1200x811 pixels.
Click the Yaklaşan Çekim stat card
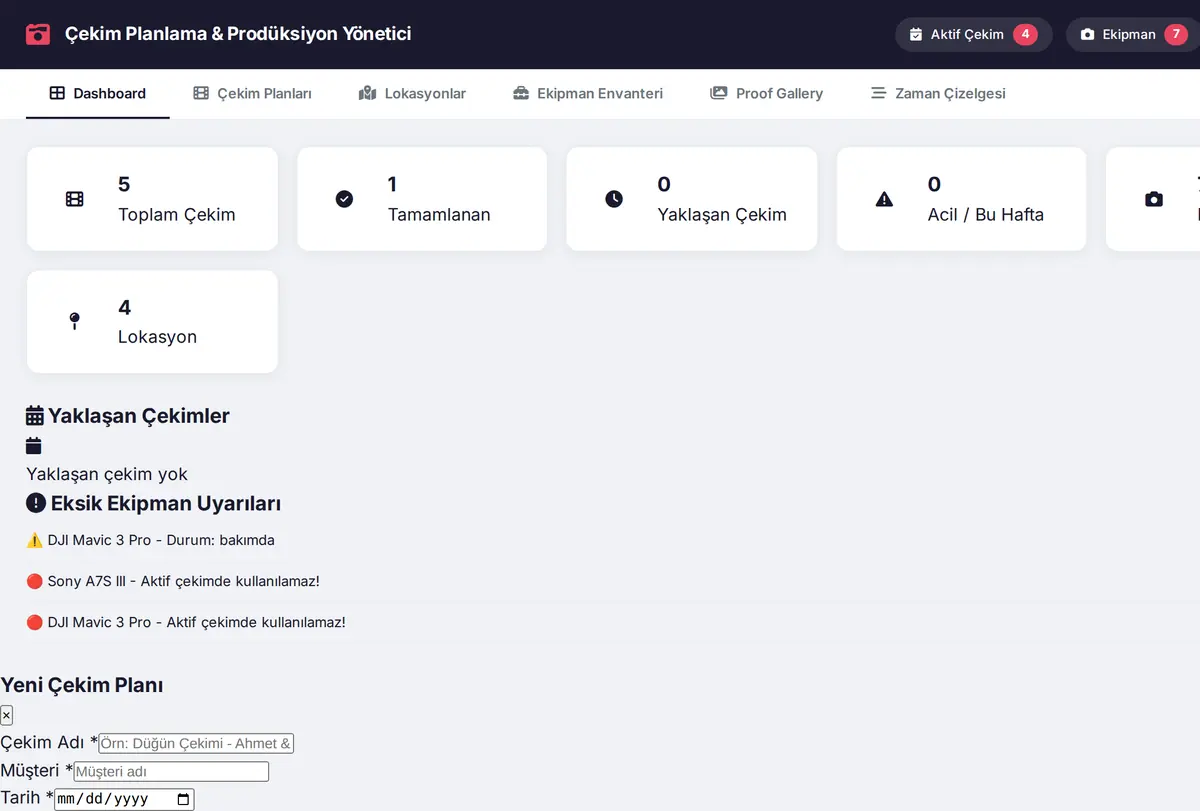coord(692,199)
